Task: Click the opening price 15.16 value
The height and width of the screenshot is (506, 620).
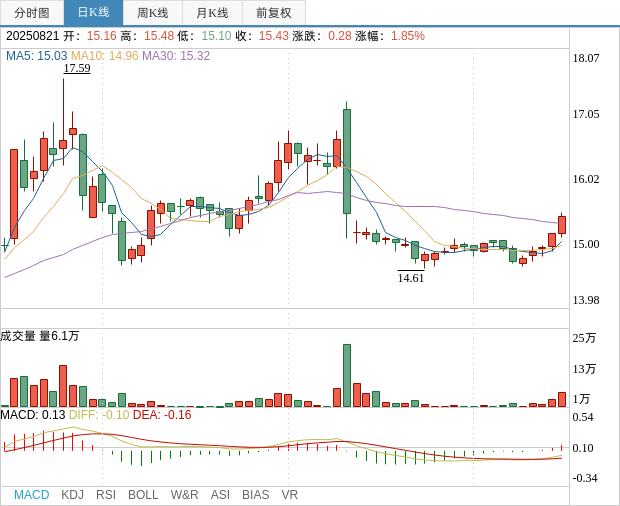Action: pyautogui.click(x=102, y=36)
